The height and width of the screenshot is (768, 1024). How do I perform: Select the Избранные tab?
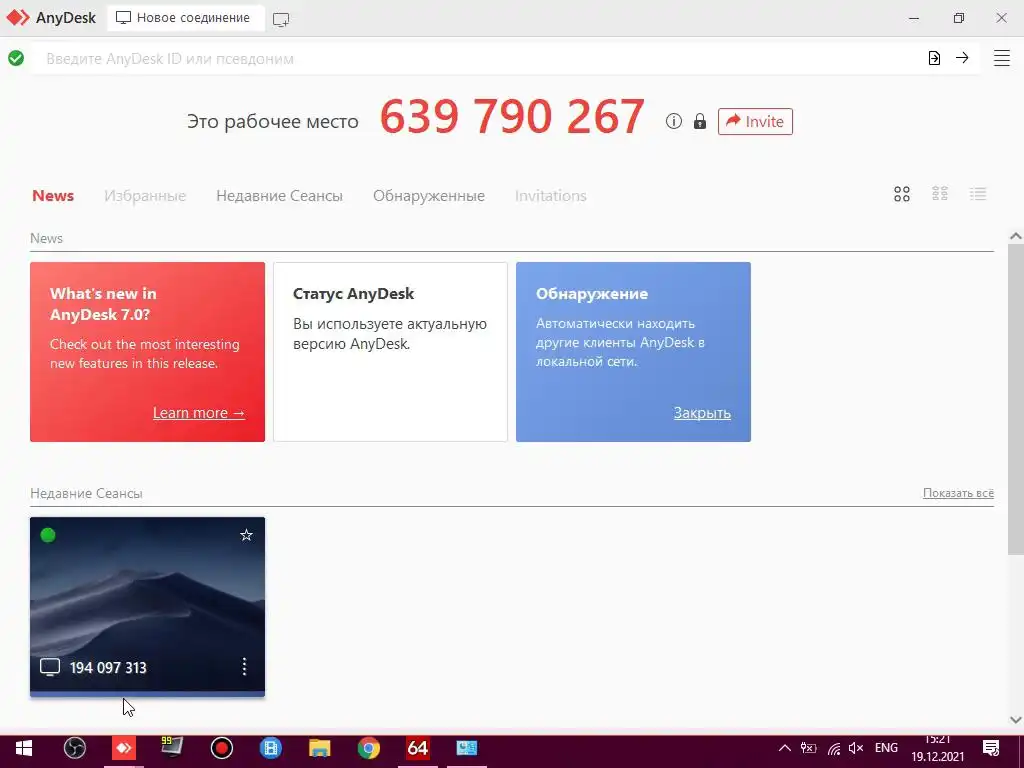[x=145, y=196]
